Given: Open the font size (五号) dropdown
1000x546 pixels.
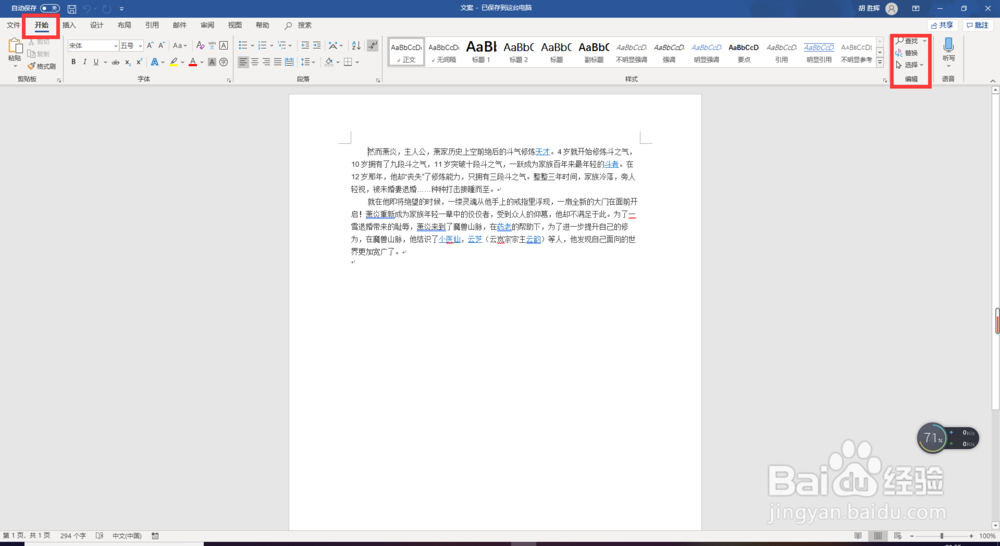Looking at the screenshot, I should point(140,45).
